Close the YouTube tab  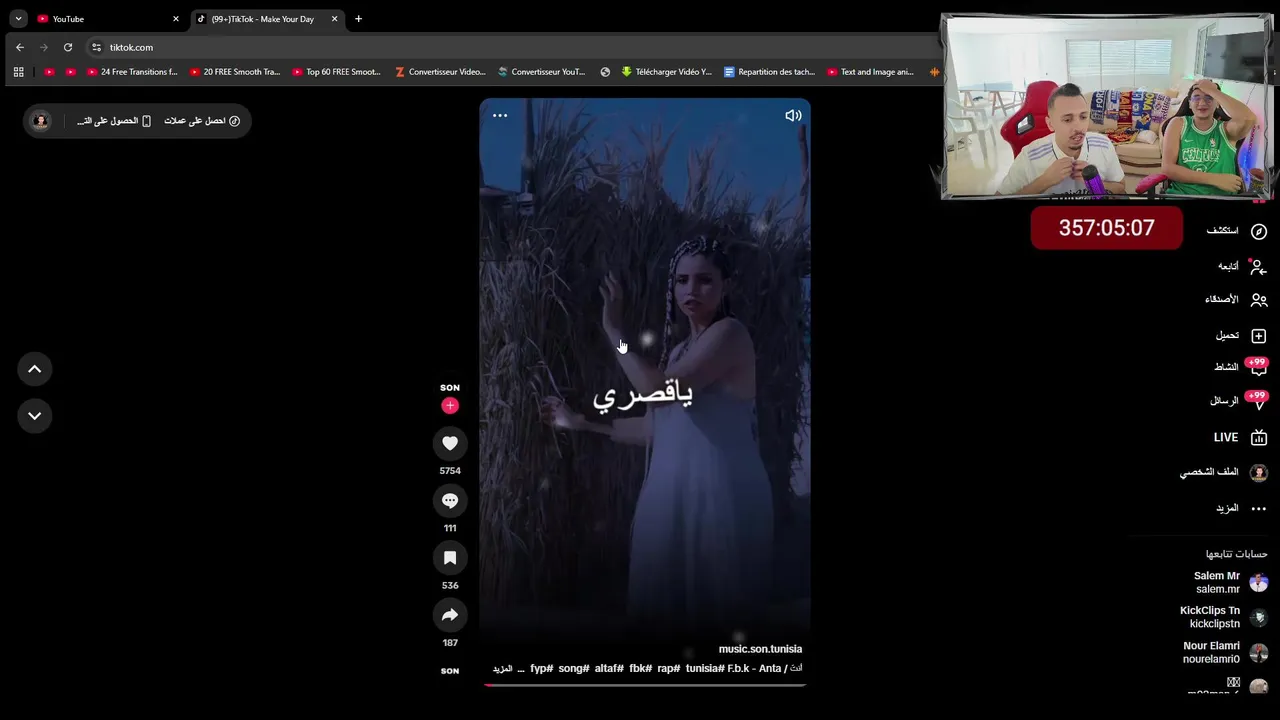pyautogui.click(x=176, y=19)
